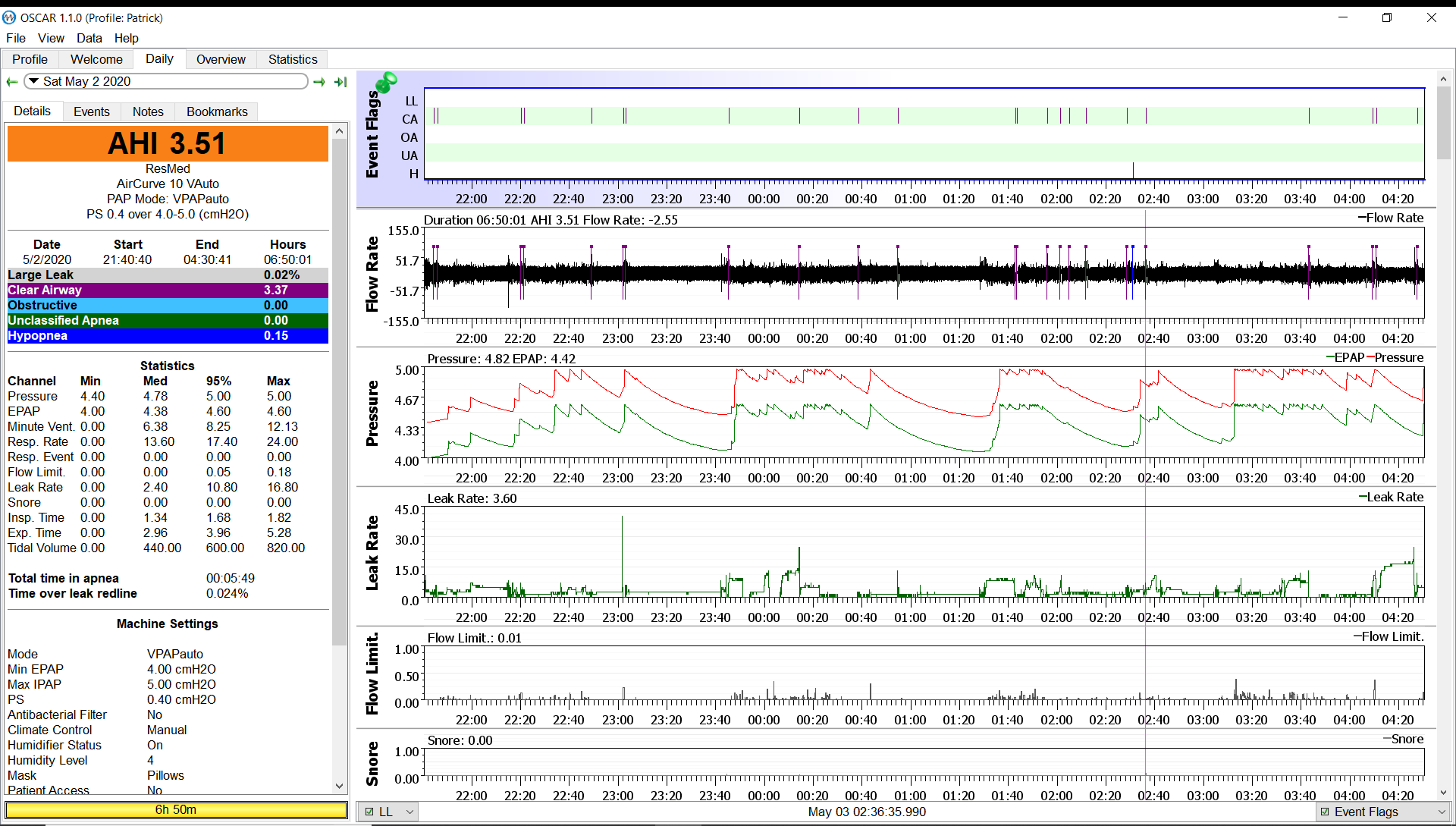Click the details panel scroll down arrow

point(340,787)
